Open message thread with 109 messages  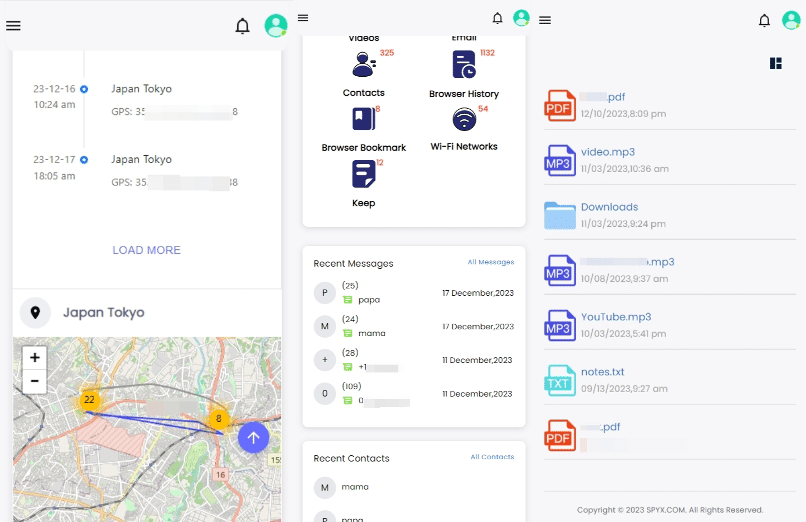click(414, 394)
